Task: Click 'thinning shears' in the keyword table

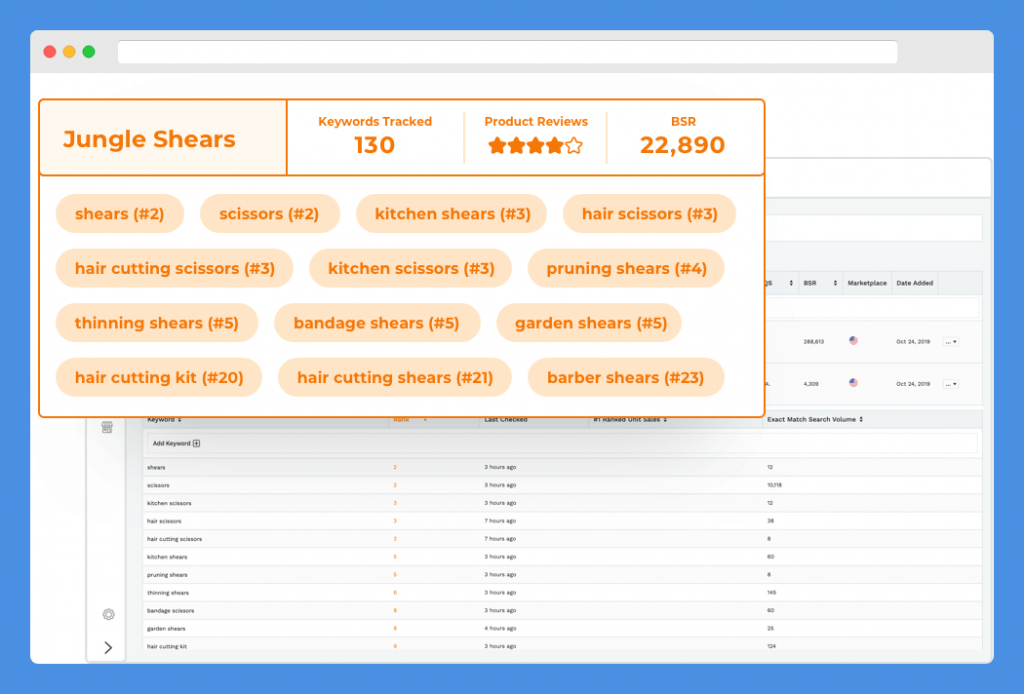Action: pos(168,593)
